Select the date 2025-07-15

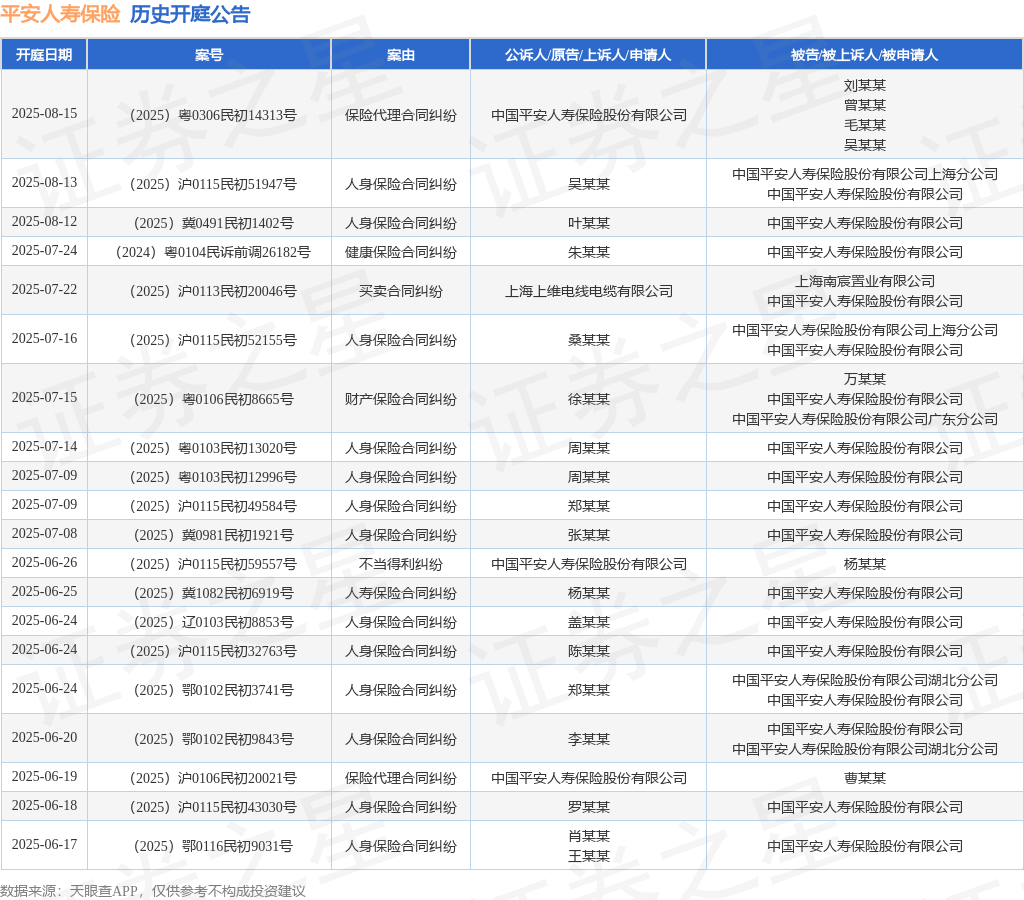[x=44, y=398]
